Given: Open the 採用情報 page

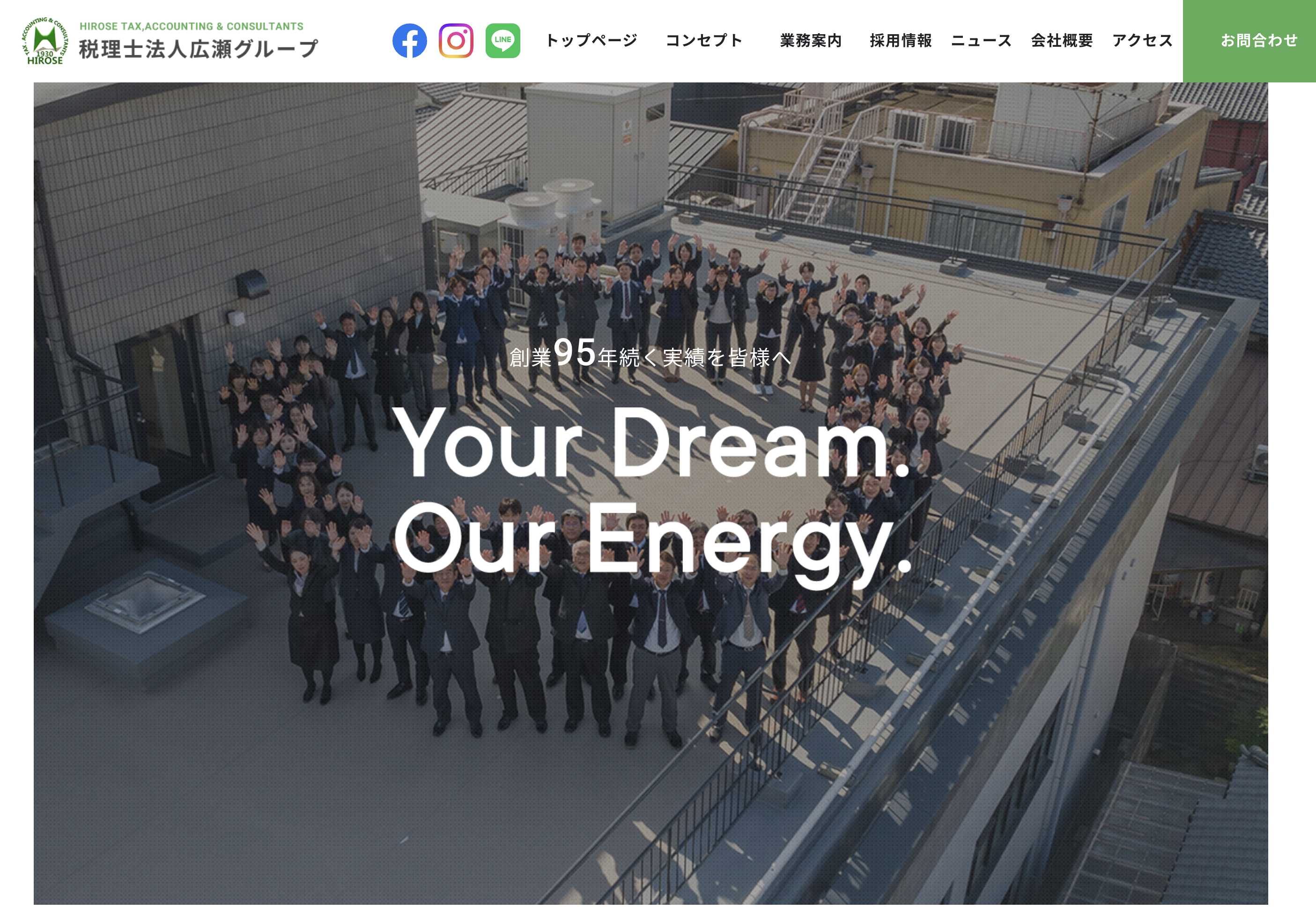Looking at the screenshot, I should (x=901, y=41).
